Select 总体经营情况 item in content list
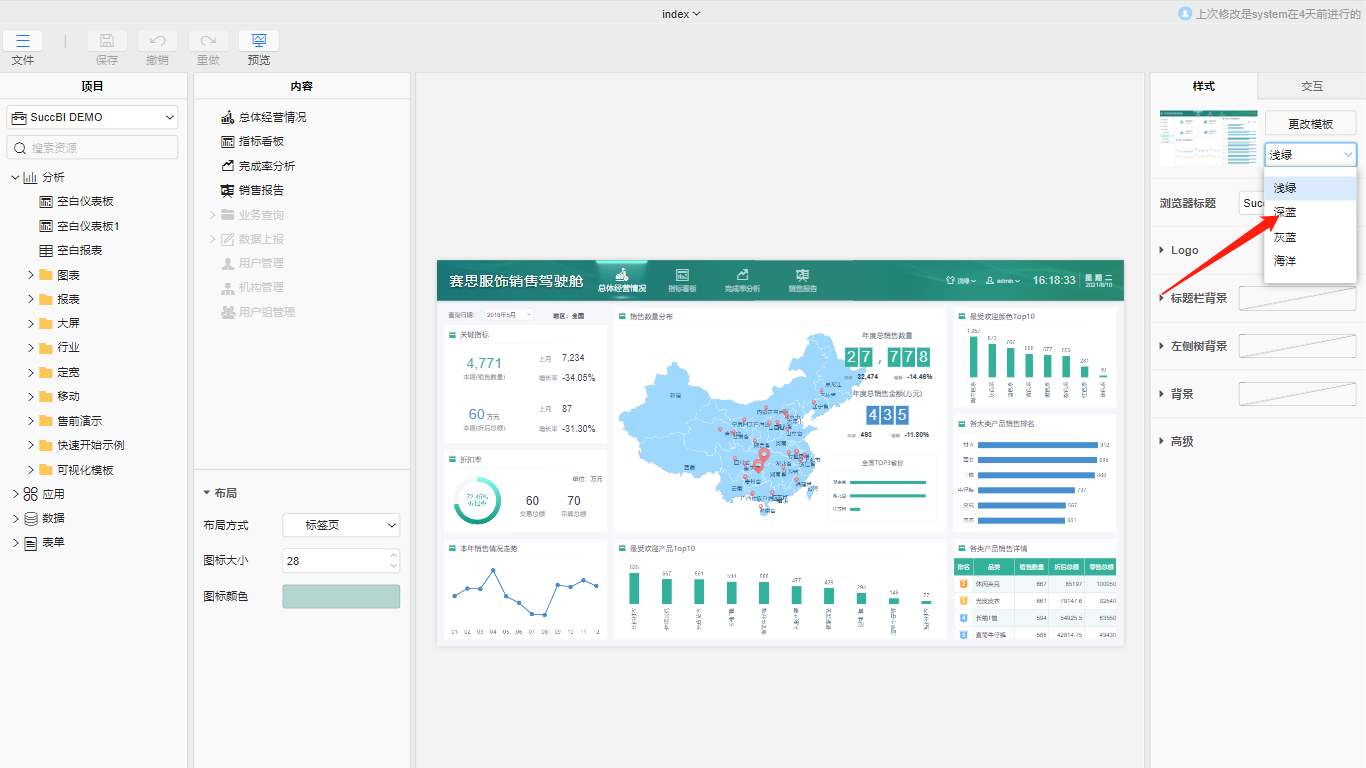 tap(272, 117)
